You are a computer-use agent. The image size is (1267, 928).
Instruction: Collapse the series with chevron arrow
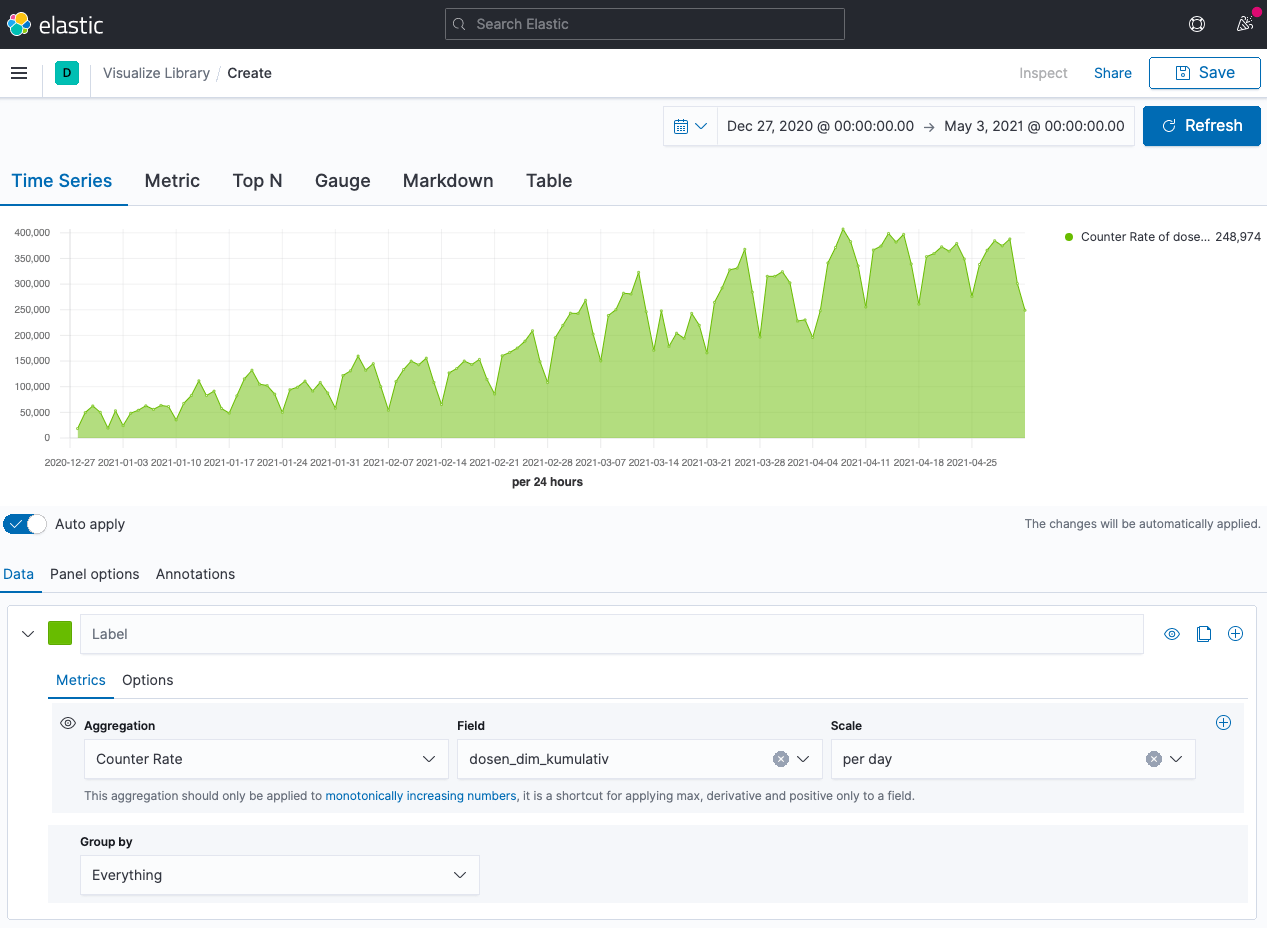[28, 634]
